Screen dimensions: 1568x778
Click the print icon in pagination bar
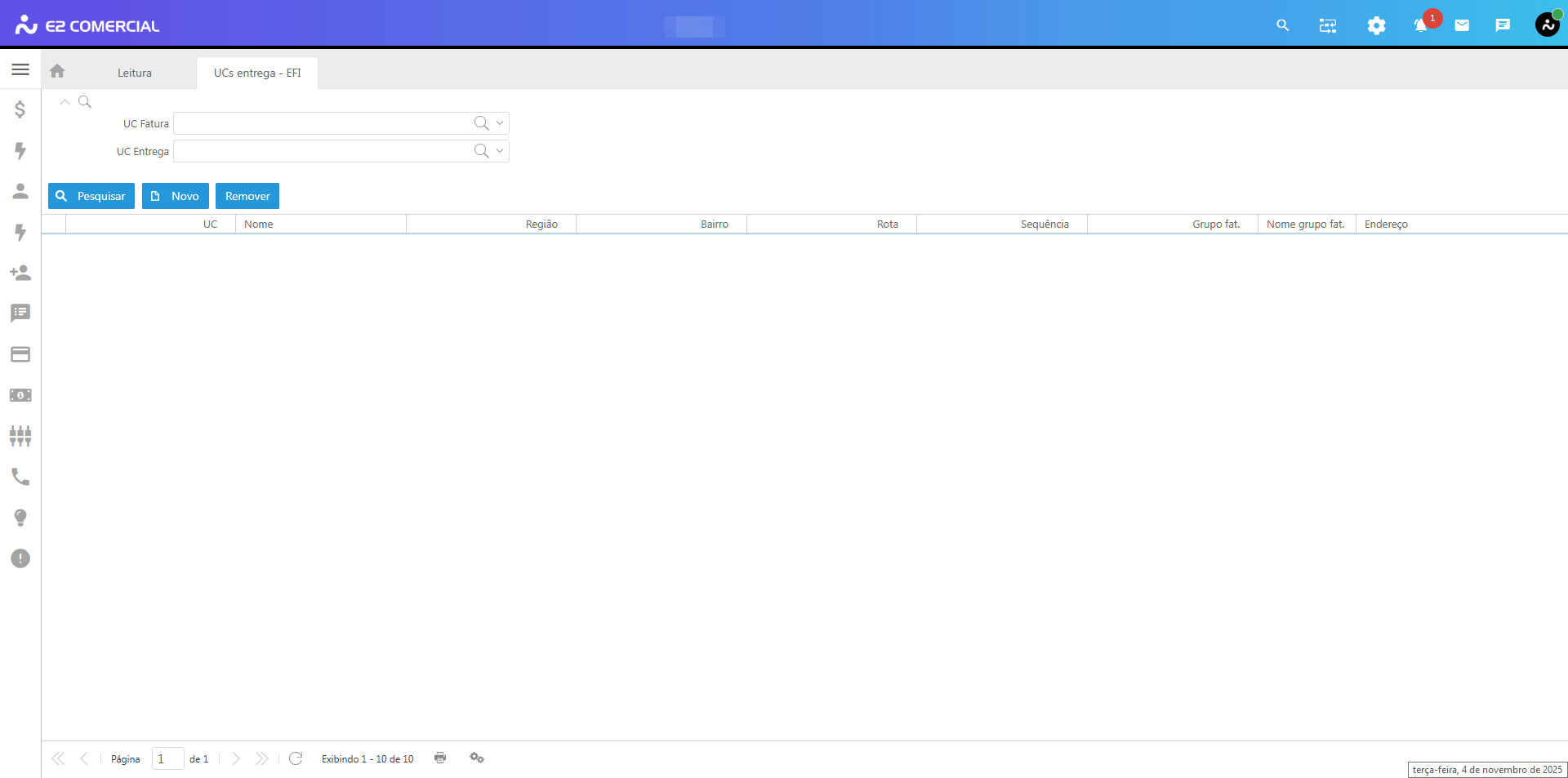coord(440,758)
